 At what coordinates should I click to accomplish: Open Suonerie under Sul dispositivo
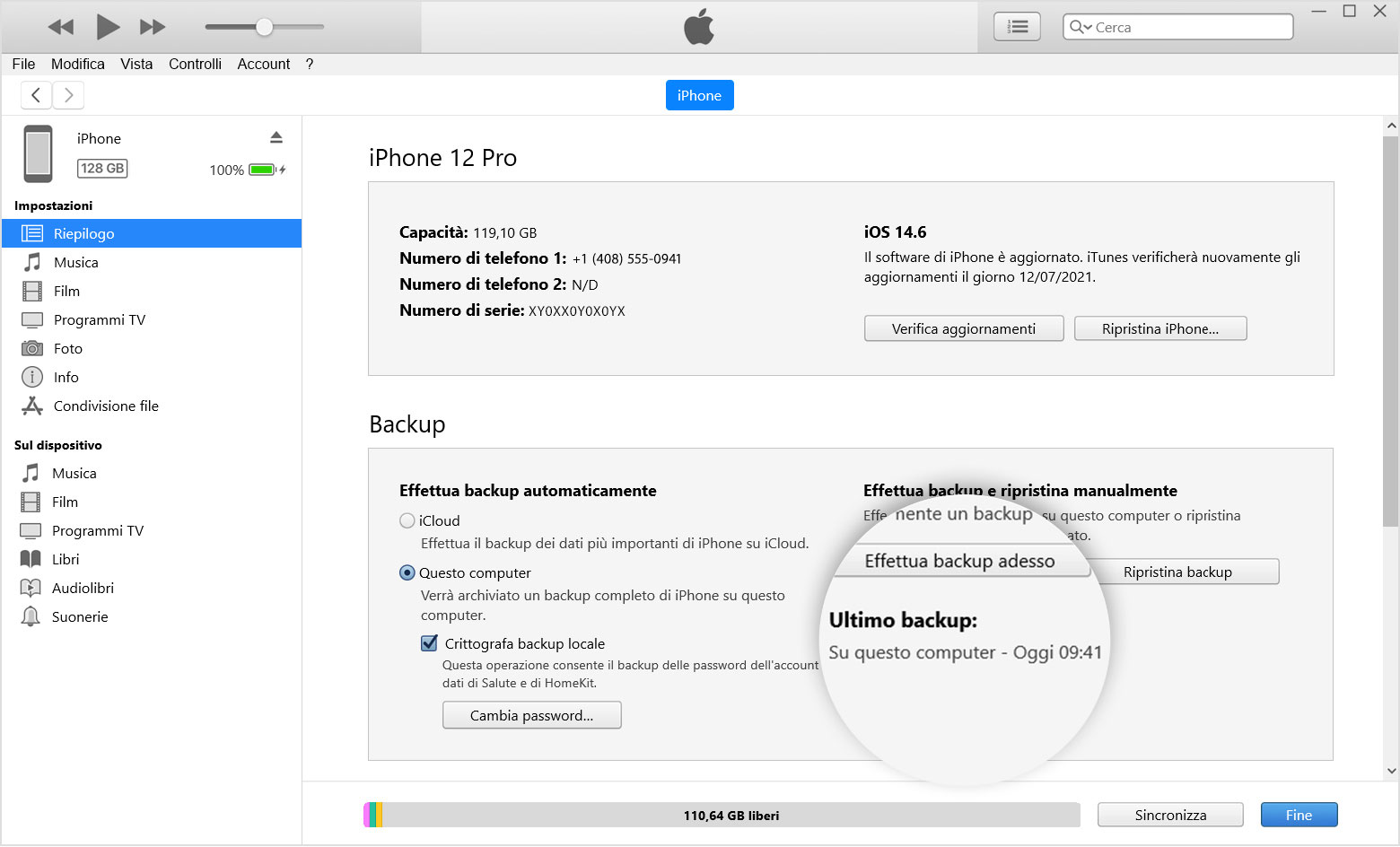click(79, 616)
